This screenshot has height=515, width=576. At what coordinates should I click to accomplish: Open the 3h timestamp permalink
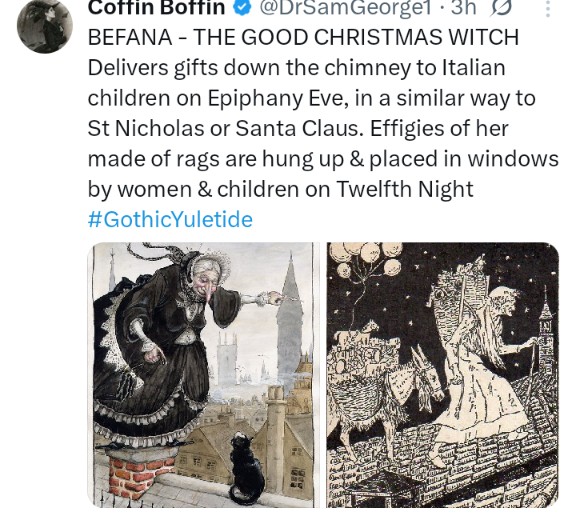(463, 7)
